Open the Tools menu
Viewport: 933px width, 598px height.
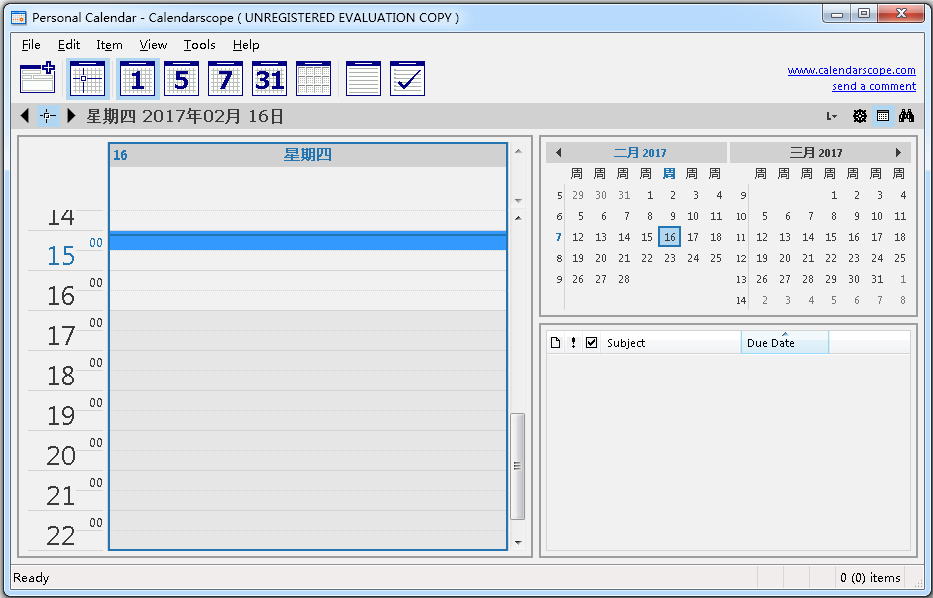point(199,45)
